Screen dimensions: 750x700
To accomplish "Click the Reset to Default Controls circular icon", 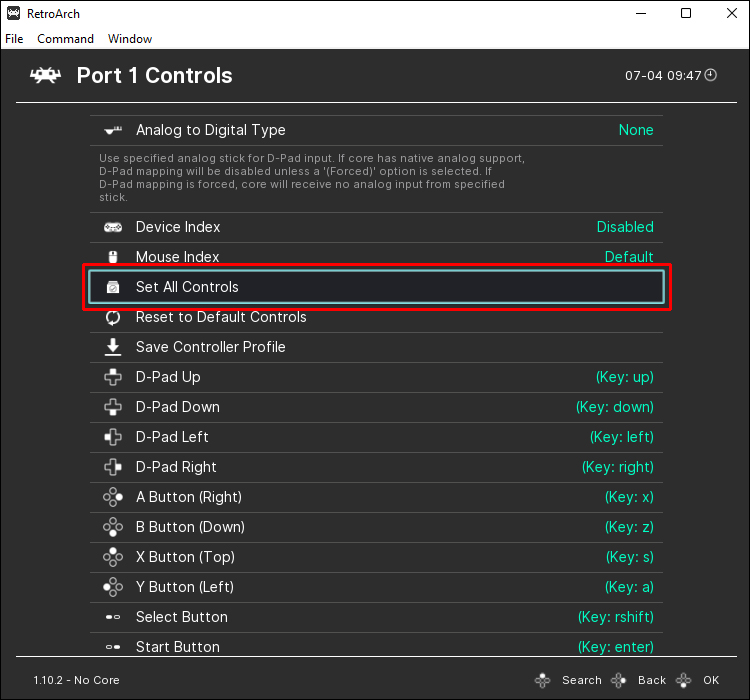I will 113,317.
